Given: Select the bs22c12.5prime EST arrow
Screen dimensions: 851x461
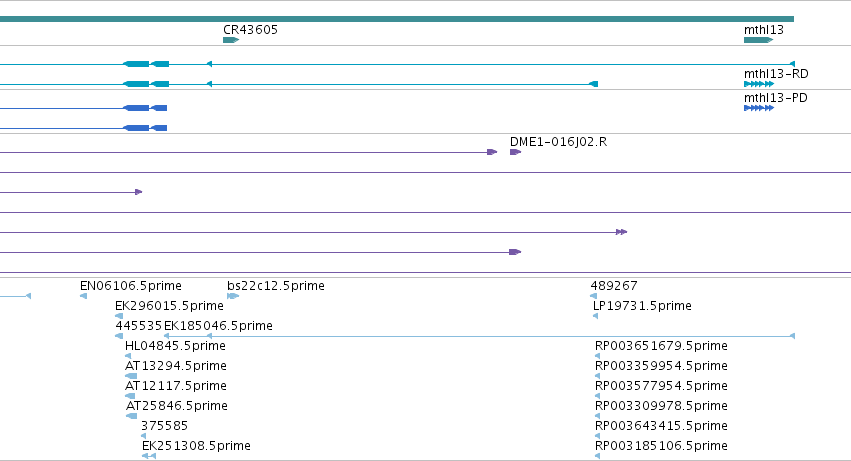Looking at the screenshot, I should (233, 296).
